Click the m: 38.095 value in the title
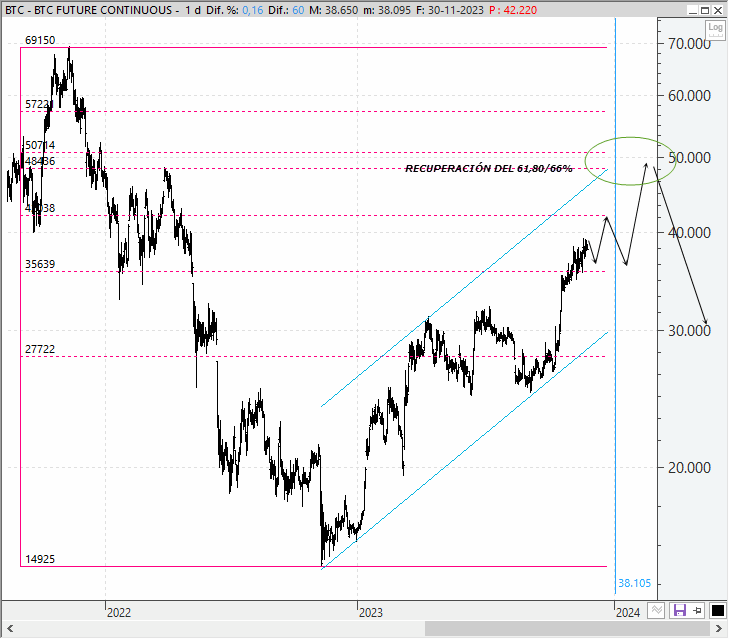This screenshot has height=639, width=729. pos(387,10)
